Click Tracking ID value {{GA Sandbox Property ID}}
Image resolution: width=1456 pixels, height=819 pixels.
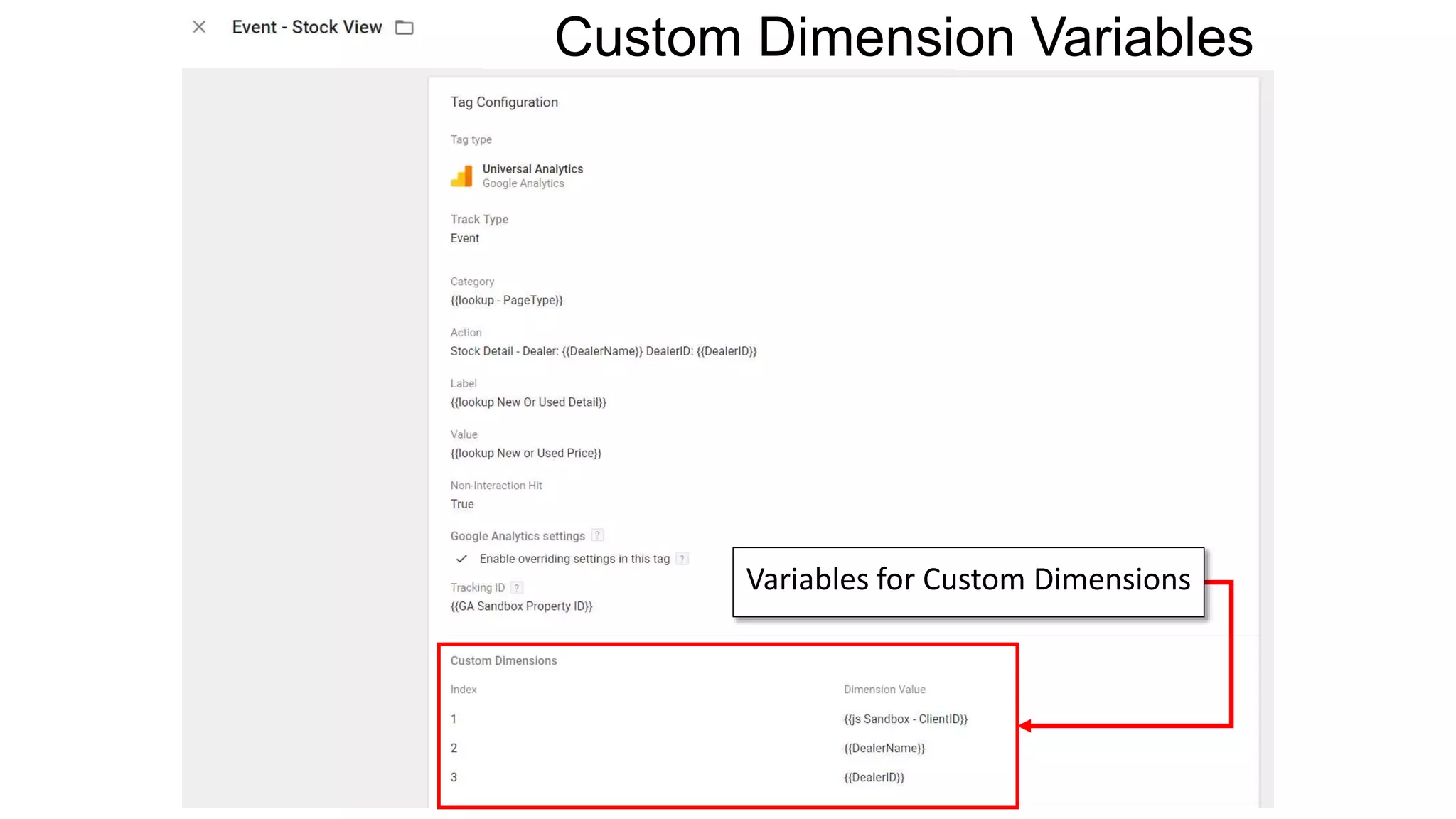click(521, 606)
